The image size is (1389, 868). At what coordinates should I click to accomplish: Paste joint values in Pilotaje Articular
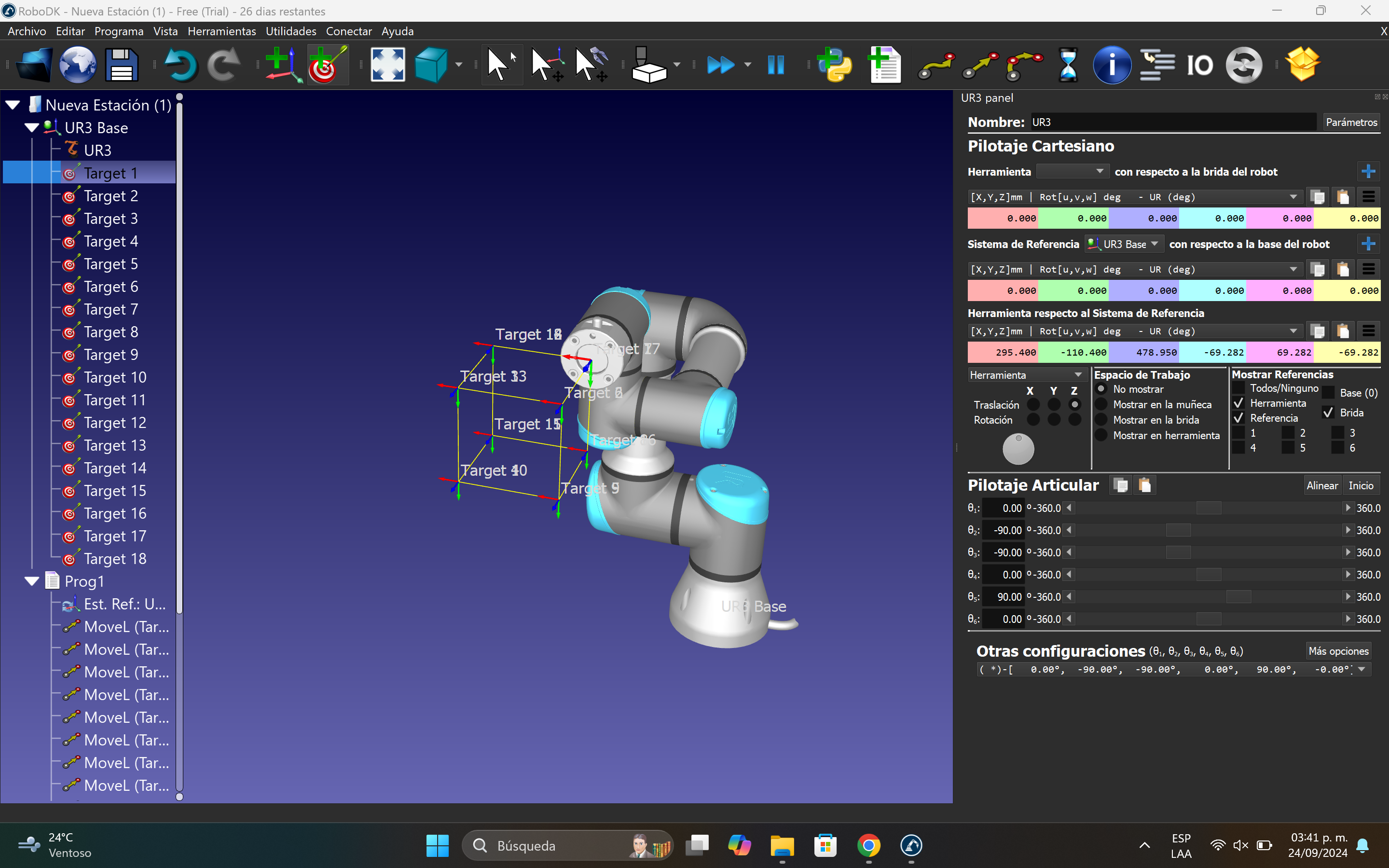pos(1144,485)
